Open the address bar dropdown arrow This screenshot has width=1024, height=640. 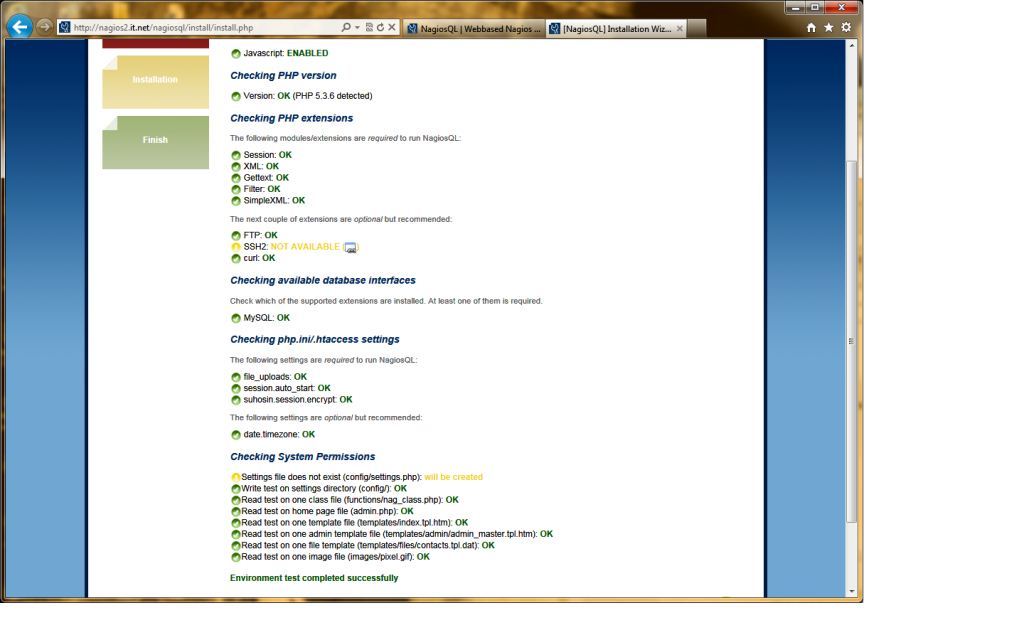357,27
